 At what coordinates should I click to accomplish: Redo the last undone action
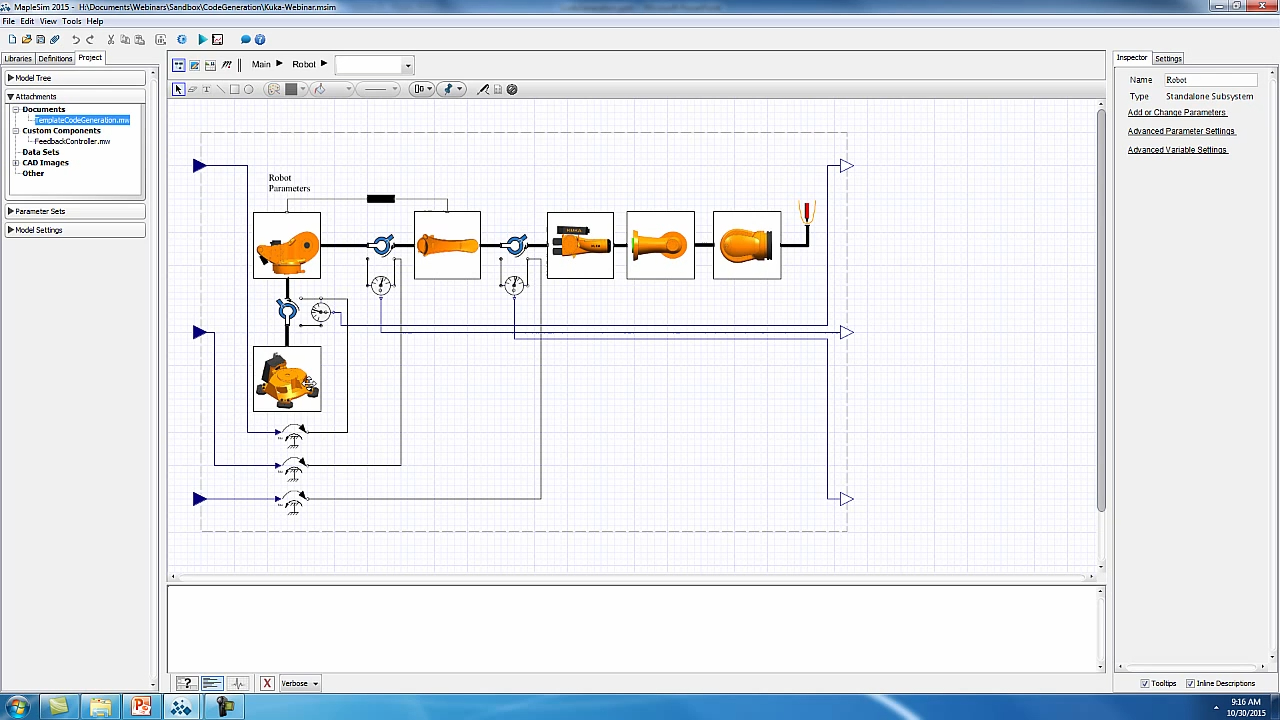pyautogui.click(x=90, y=40)
